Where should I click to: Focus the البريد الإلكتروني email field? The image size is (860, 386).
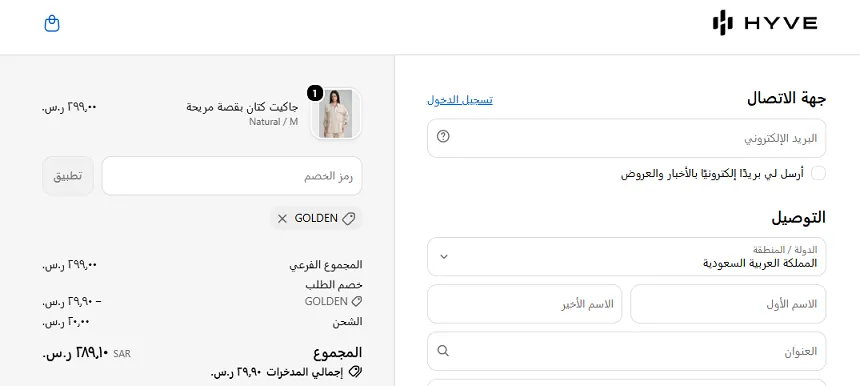click(x=626, y=138)
